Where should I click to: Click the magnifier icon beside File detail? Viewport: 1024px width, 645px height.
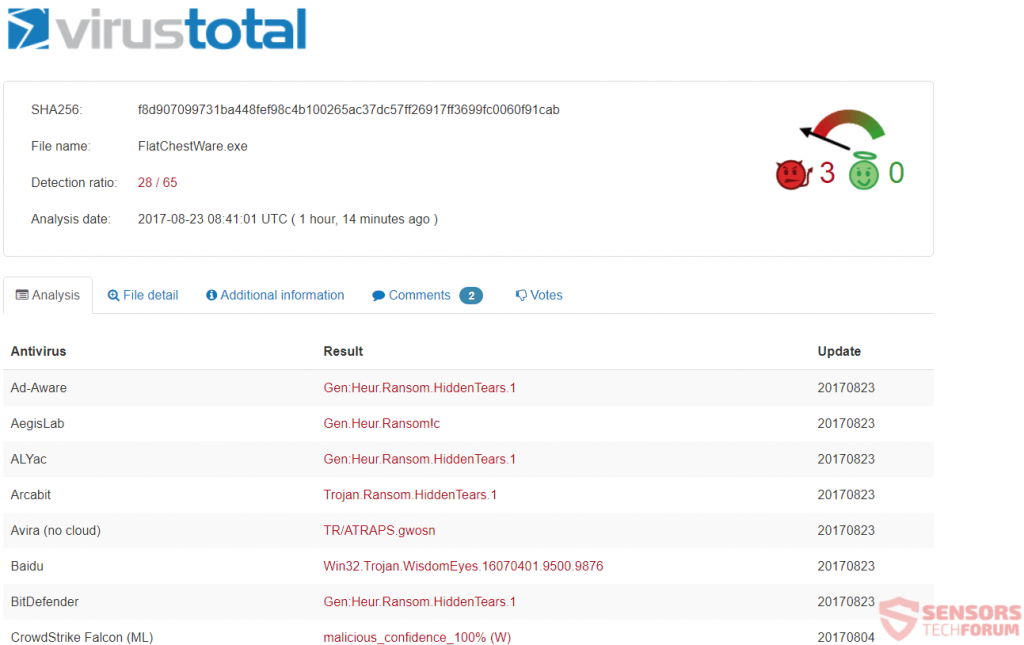(113, 296)
